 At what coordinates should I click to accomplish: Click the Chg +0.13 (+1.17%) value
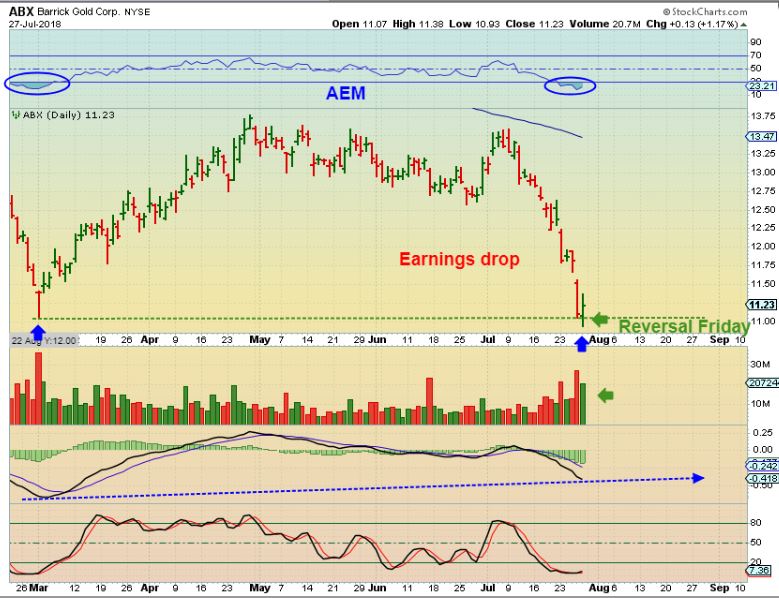[692, 24]
